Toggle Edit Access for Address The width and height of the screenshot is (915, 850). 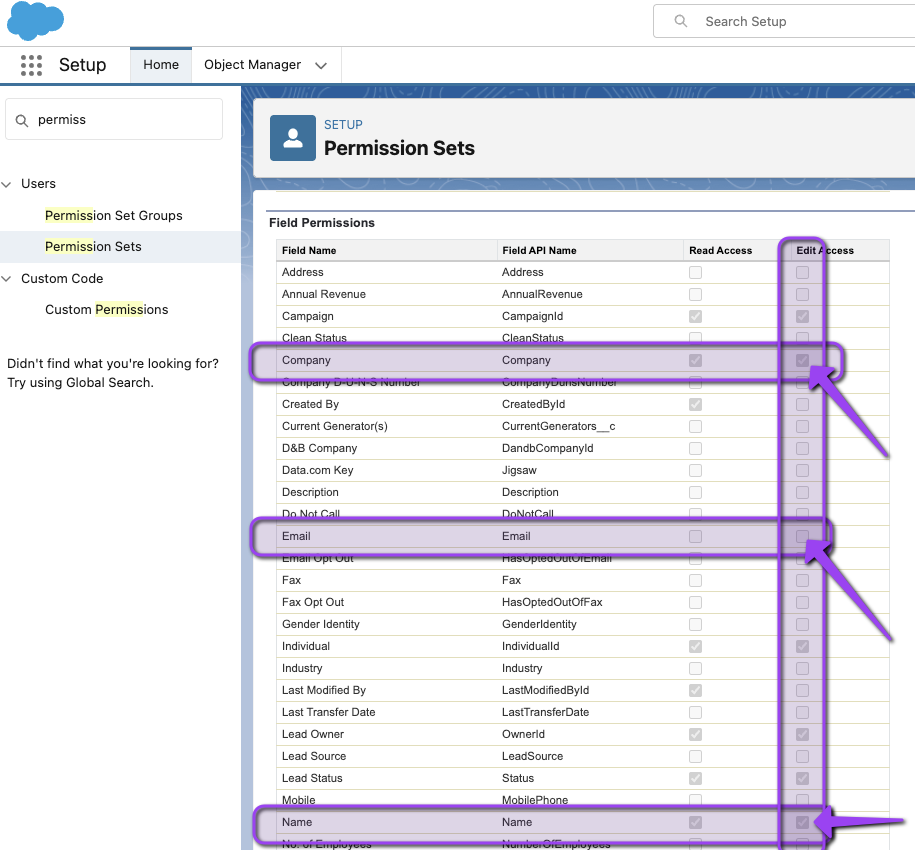point(802,272)
